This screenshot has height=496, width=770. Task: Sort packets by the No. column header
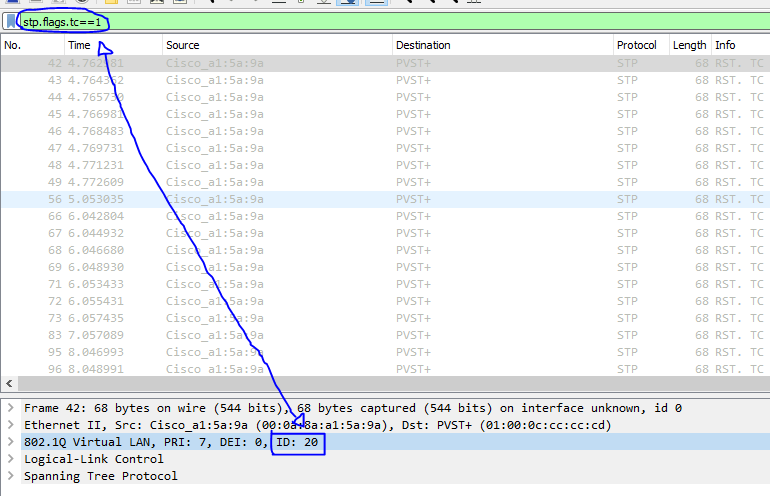tap(32, 45)
